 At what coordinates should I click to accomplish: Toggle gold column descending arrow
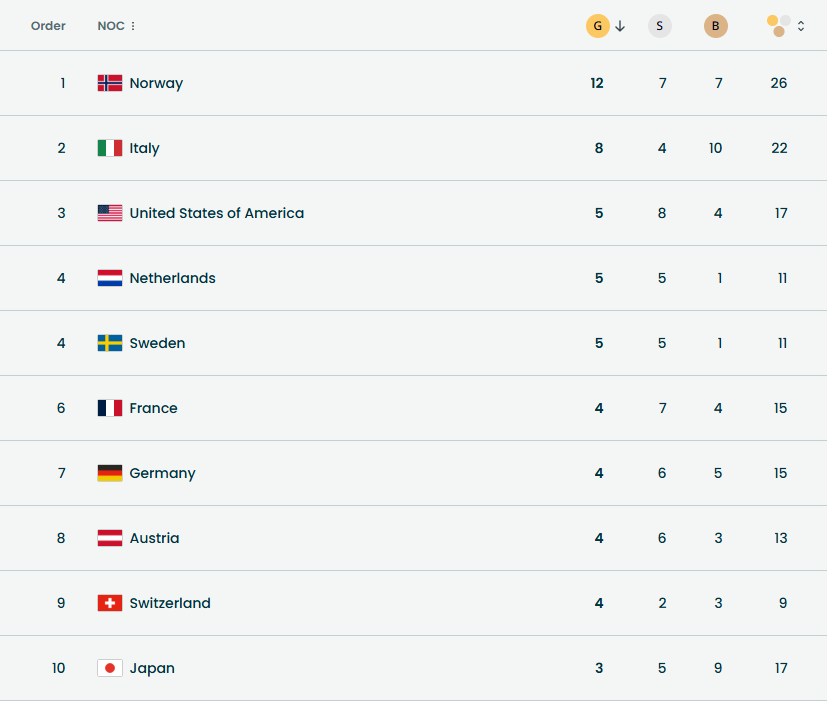click(x=620, y=26)
